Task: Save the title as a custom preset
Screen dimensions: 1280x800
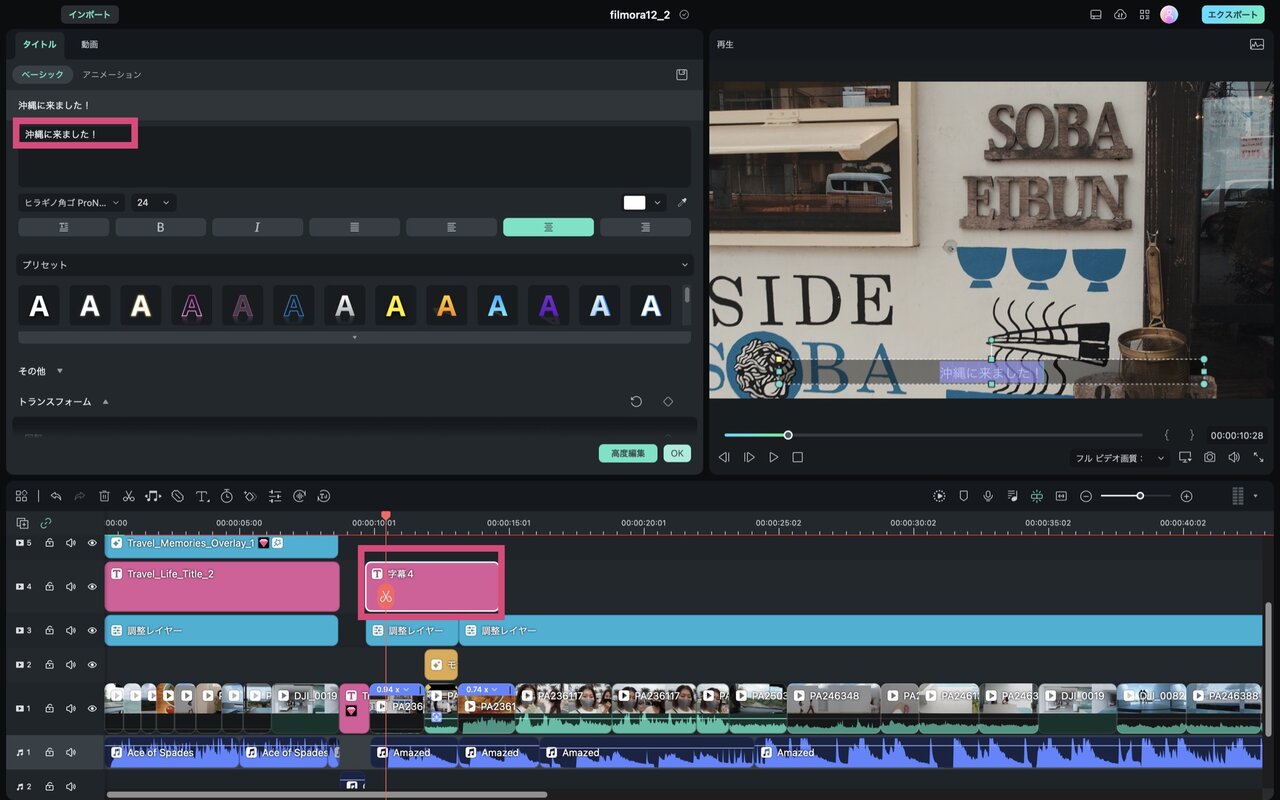Action: (682, 74)
